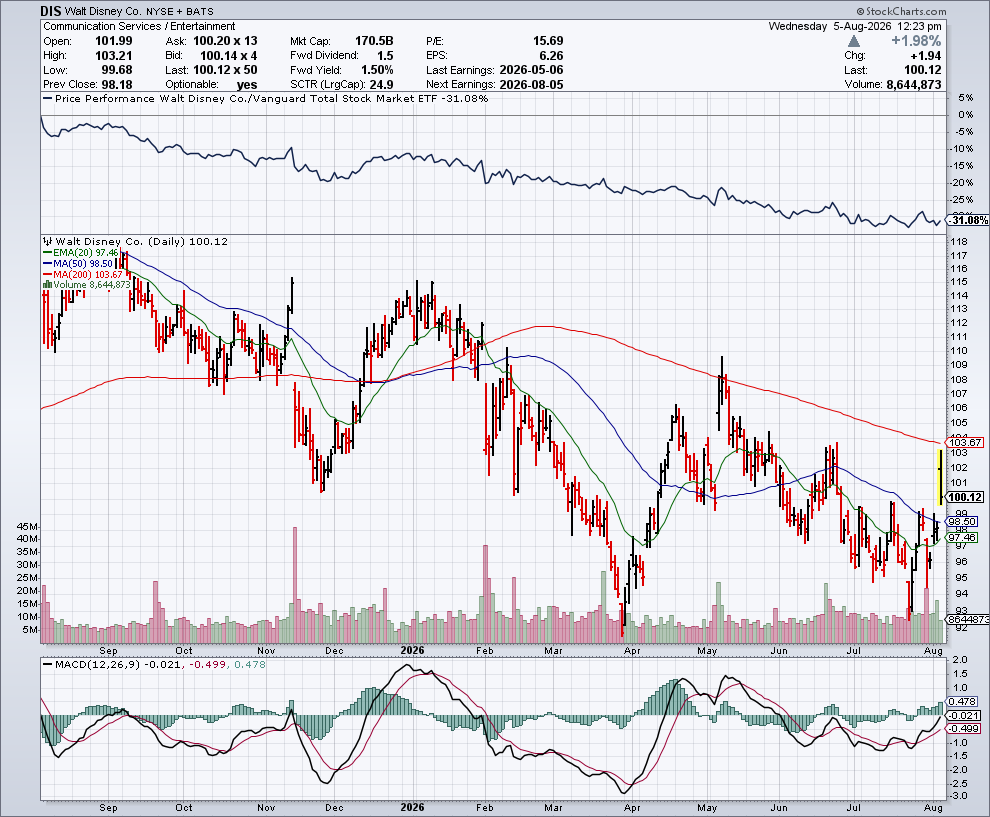Click the Next Earnings date 2026-08-05
Screen dimensions: 990x817
pos(531,85)
